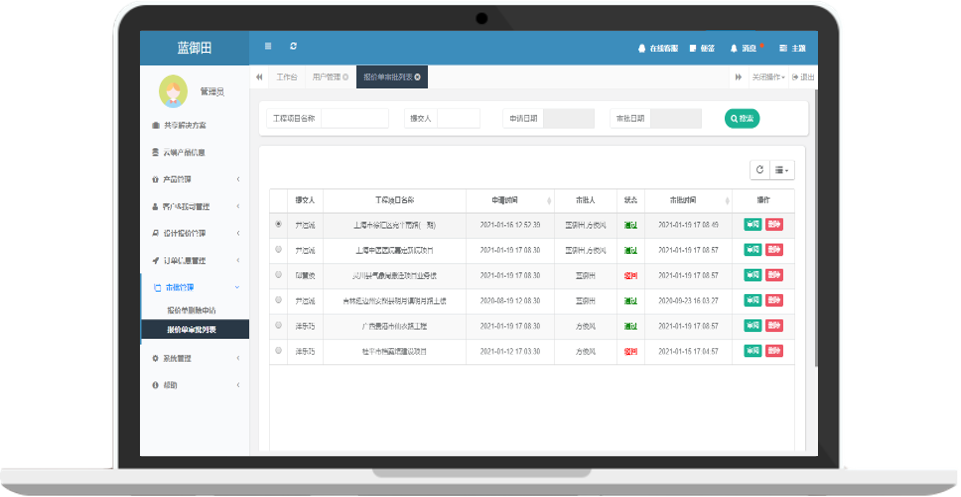
Task: Open the table column view dropdown
Action: click(782, 171)
